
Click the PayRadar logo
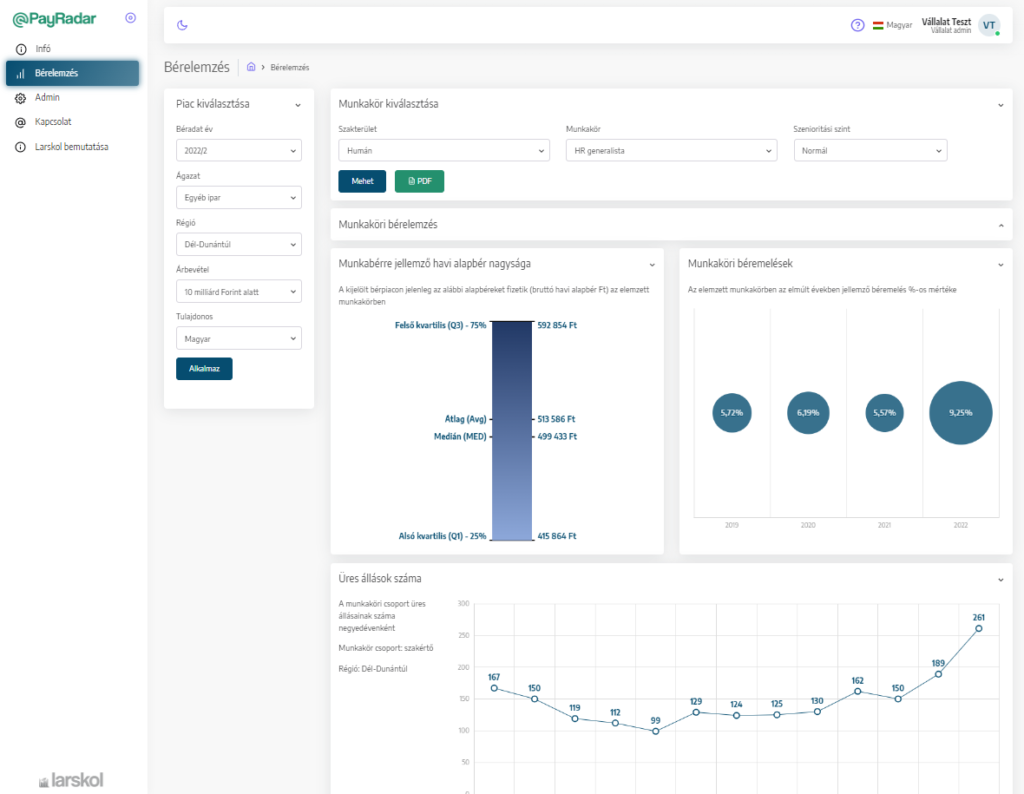tap(55, 18)
